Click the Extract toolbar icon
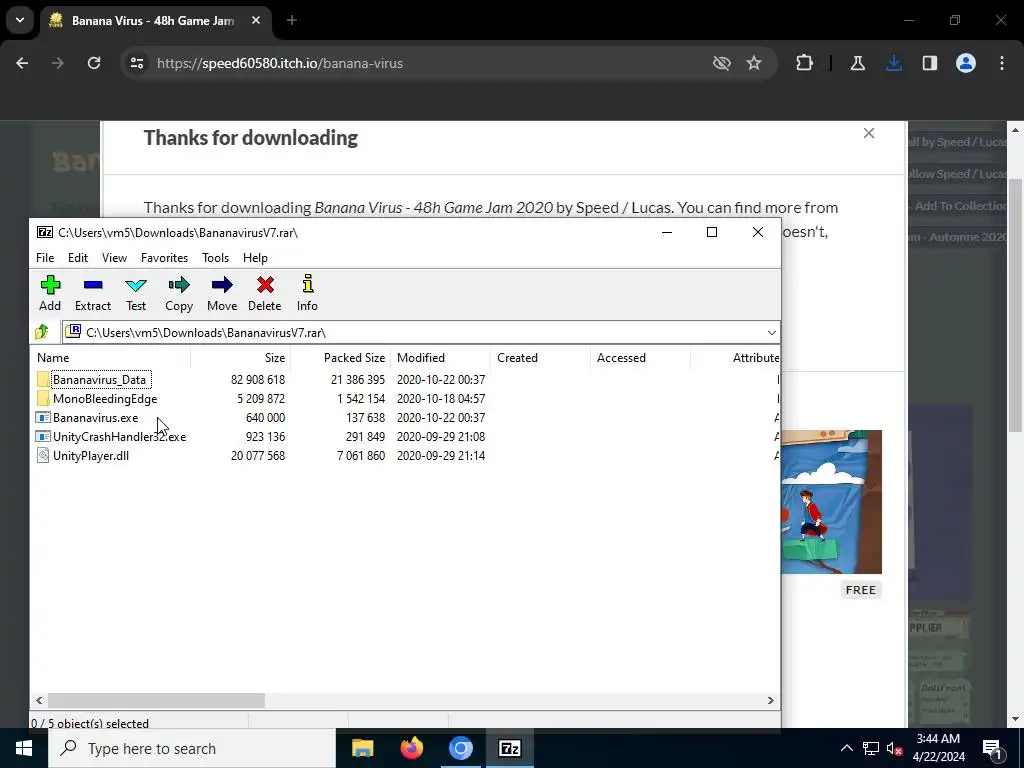The height and width of the screenshot is (768, 1024). [93, 293]
